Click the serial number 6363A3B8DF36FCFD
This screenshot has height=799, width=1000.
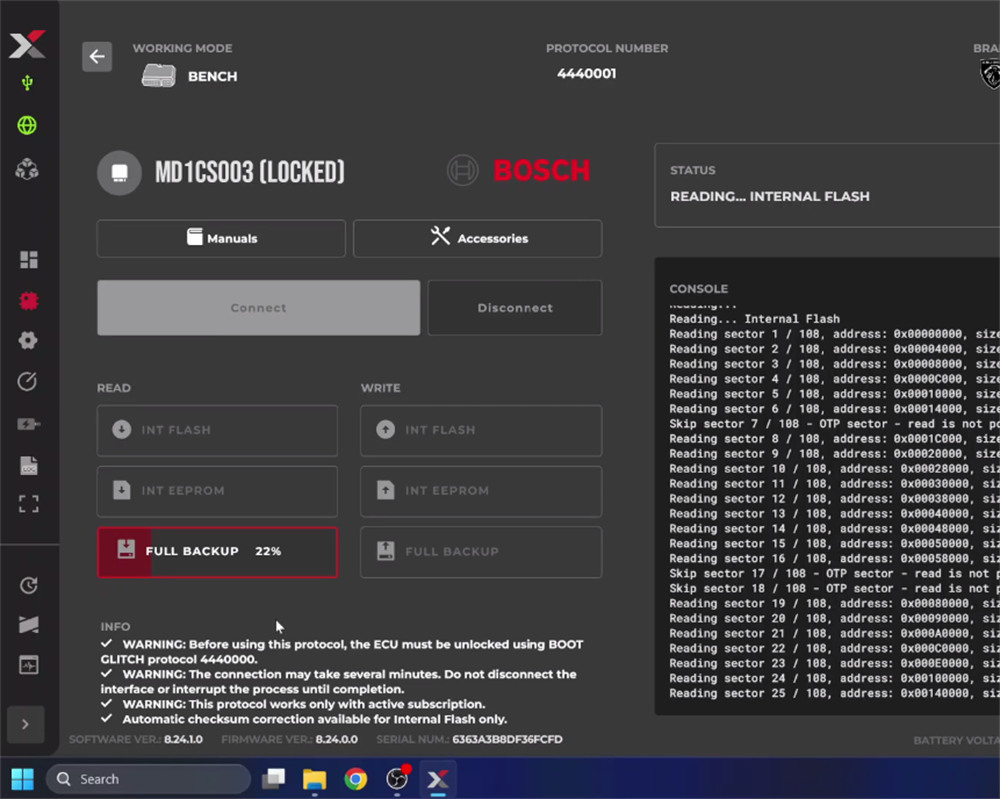(508, 740)
